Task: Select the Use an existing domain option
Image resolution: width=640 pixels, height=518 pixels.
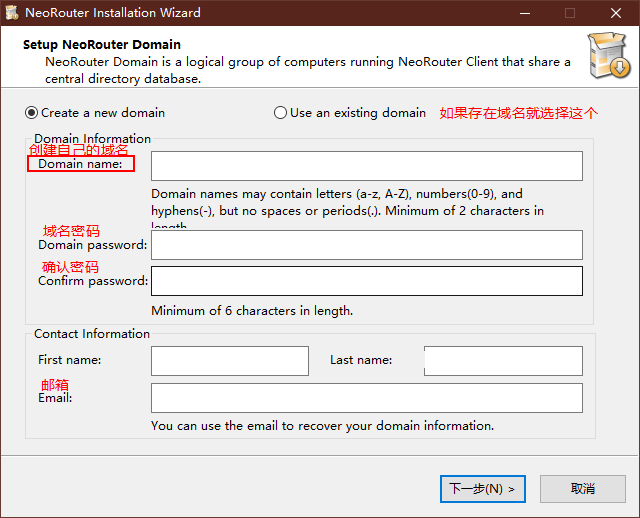Action: (x=350, y=113)
